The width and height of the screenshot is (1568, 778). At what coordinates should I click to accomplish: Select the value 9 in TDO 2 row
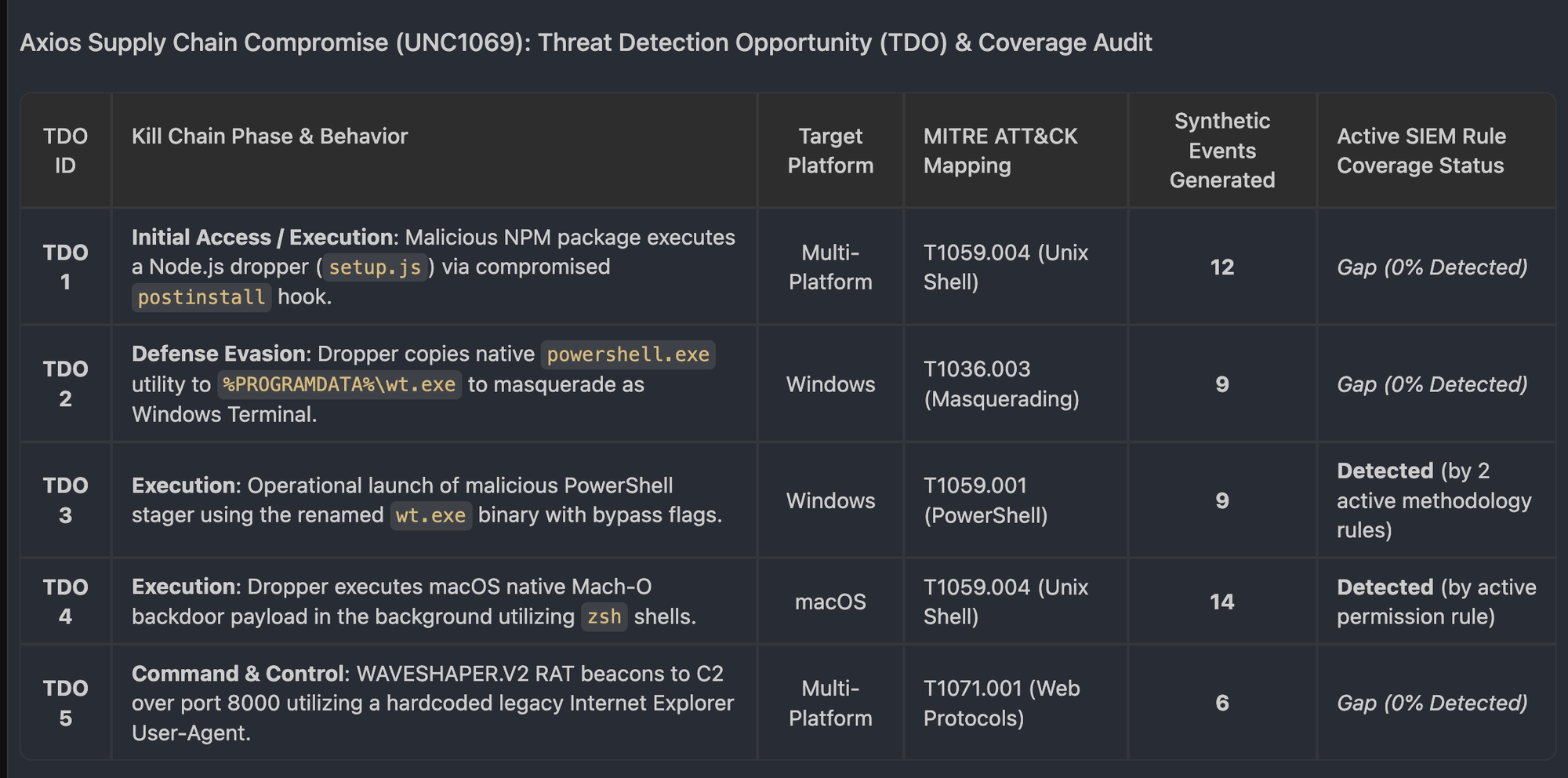pyautogui.click(x=1222, y=384)
